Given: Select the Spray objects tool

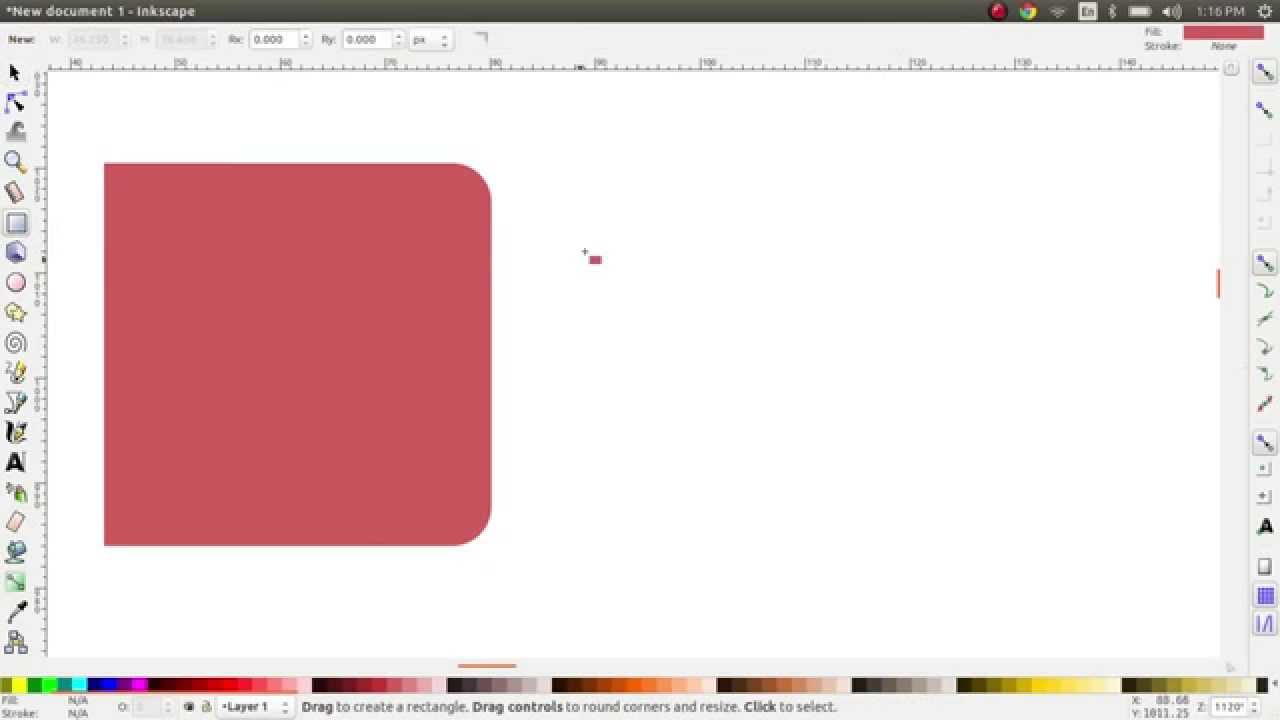Looking at the screenshot, I should pos(15,492).
